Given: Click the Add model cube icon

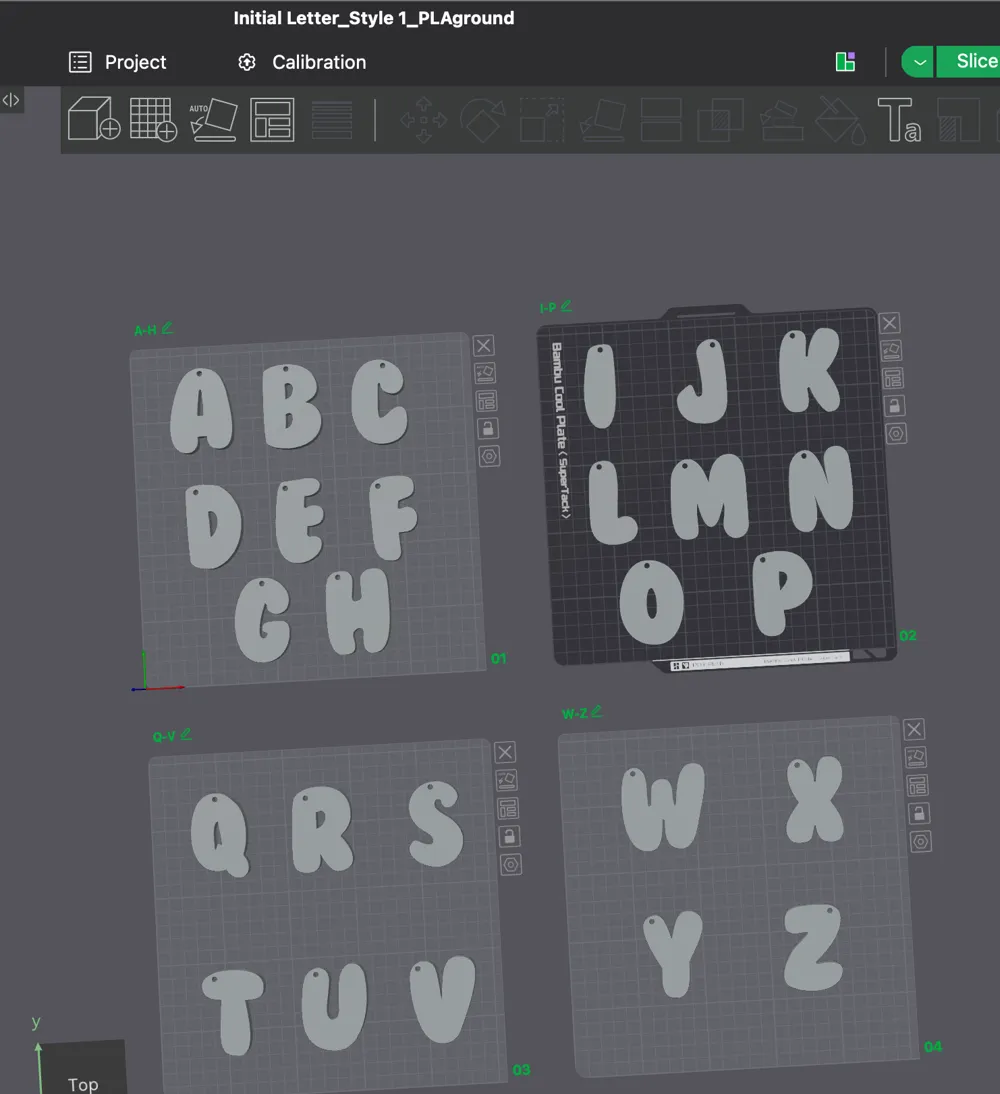Looking at the screenshot, I should (94, 119).
